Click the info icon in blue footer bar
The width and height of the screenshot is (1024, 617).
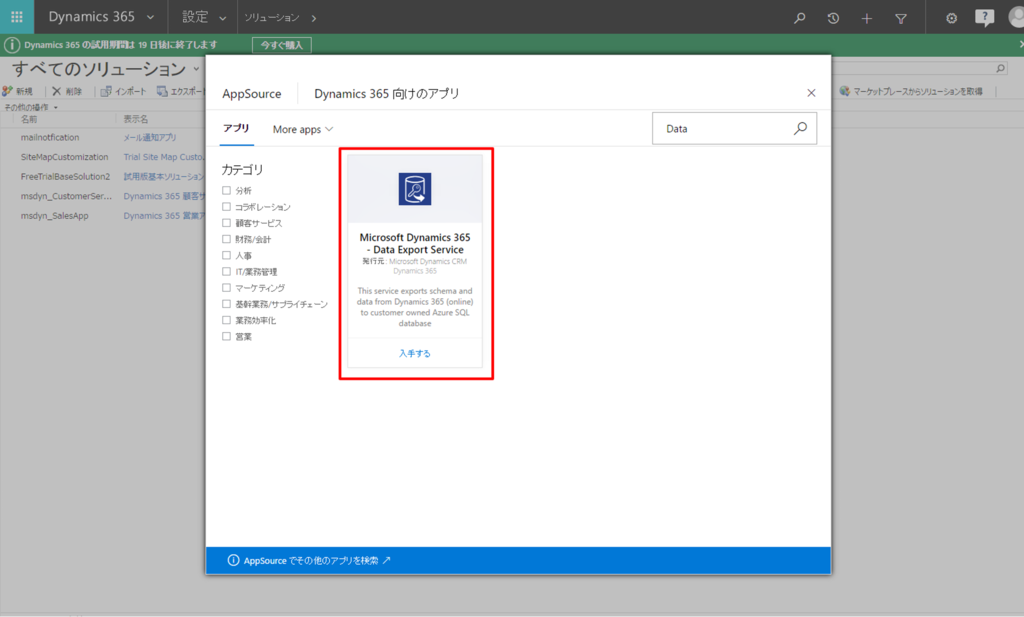233,560
